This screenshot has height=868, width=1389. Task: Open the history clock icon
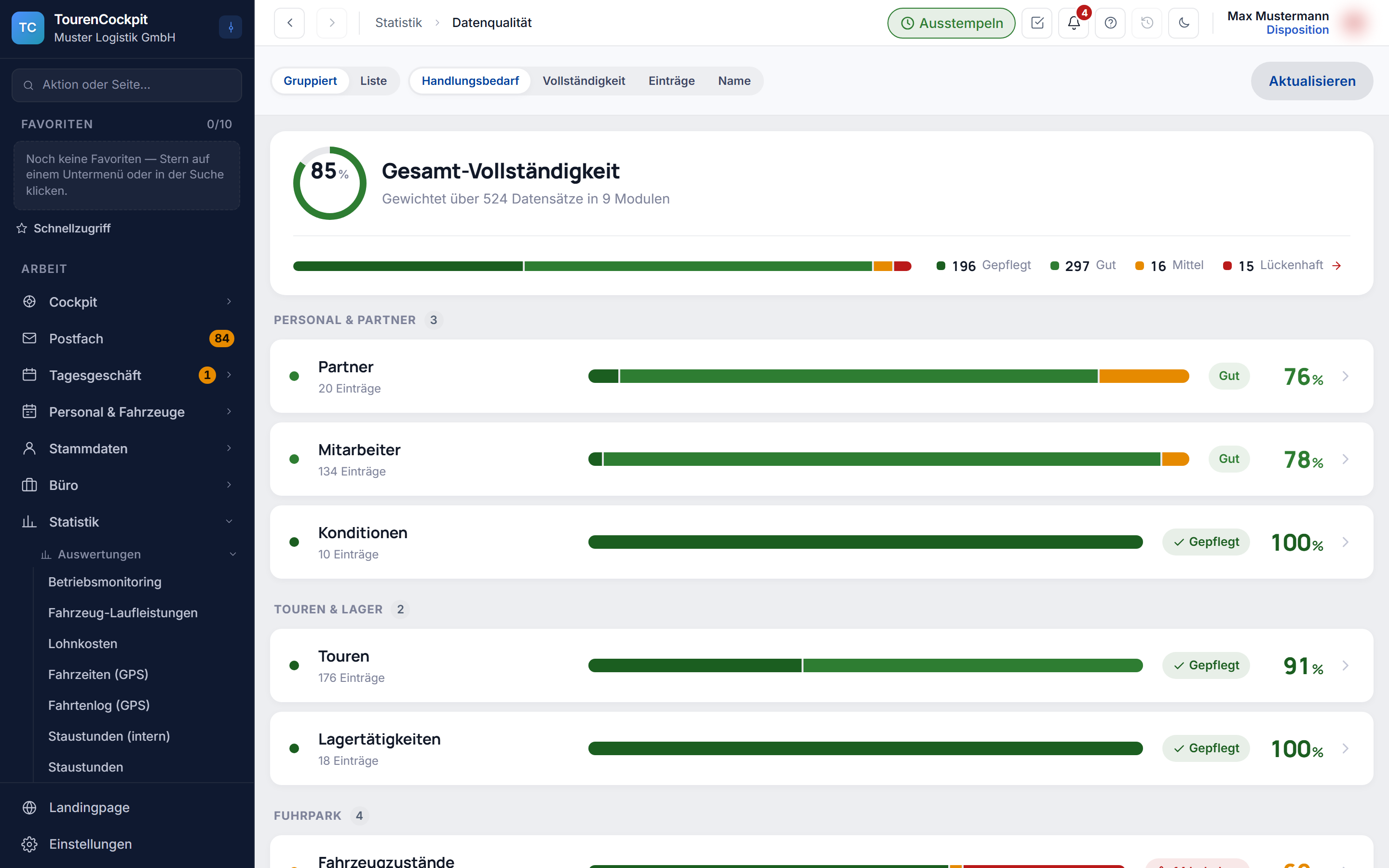tap(1147, 23)
